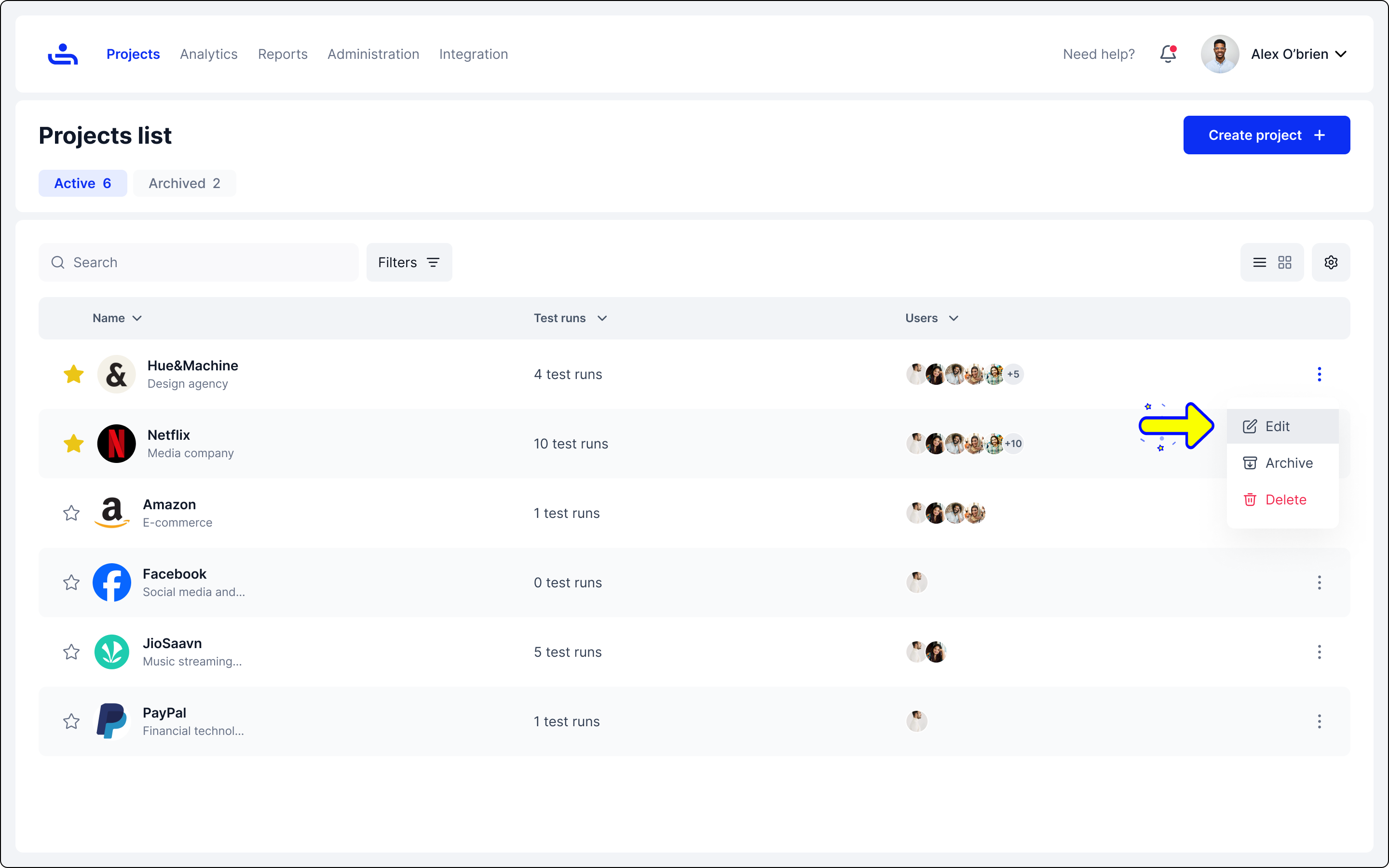Click the Create project button
Image resolution: width=1389 pixels, height=868 pixels.
pos(1266,135)
